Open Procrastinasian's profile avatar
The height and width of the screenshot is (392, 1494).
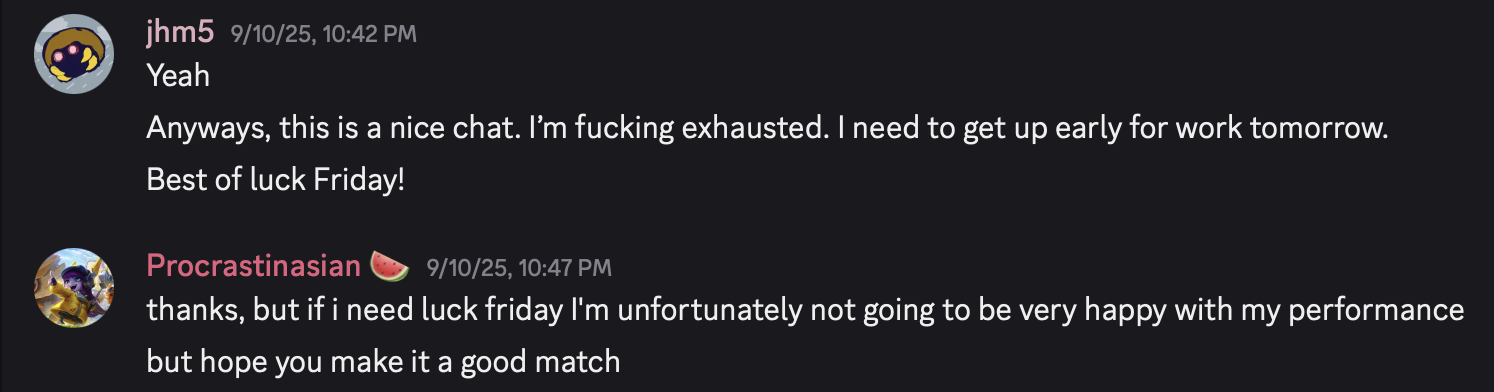[73, 287]
